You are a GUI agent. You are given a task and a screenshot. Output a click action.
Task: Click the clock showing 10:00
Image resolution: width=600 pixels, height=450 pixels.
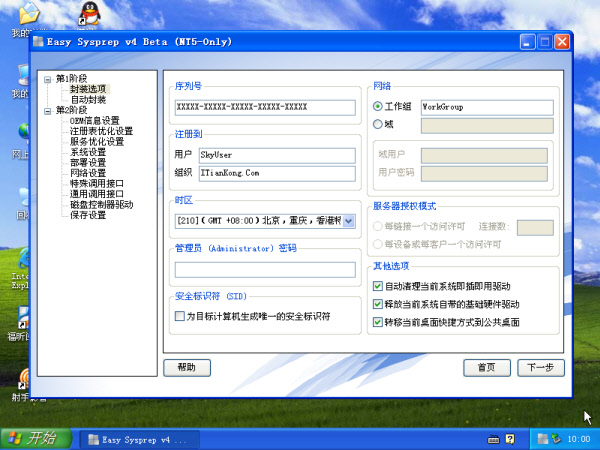579,439
